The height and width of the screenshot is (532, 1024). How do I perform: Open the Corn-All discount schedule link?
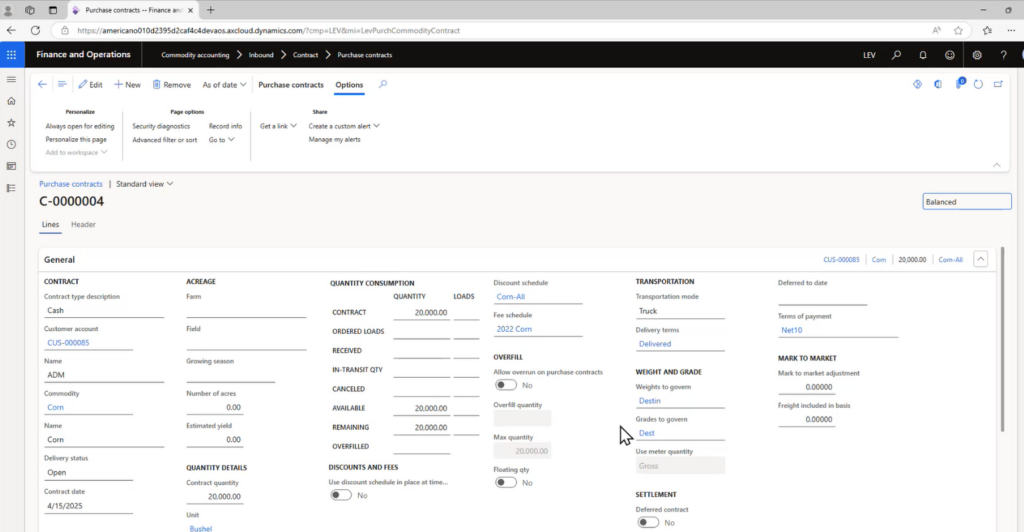[511, 297]
